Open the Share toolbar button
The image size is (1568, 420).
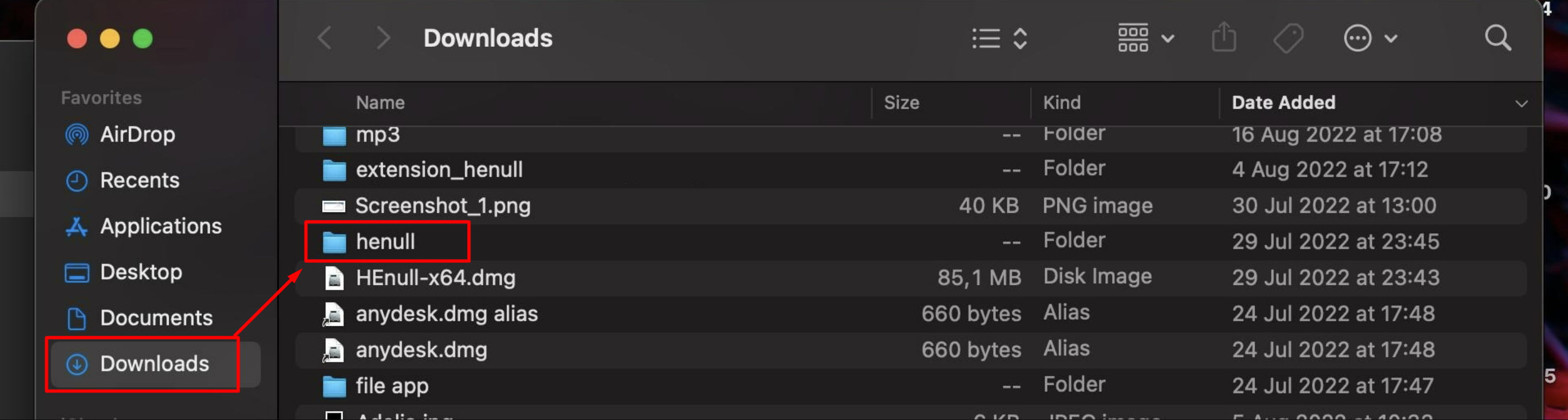click(x=1223, y=39)
